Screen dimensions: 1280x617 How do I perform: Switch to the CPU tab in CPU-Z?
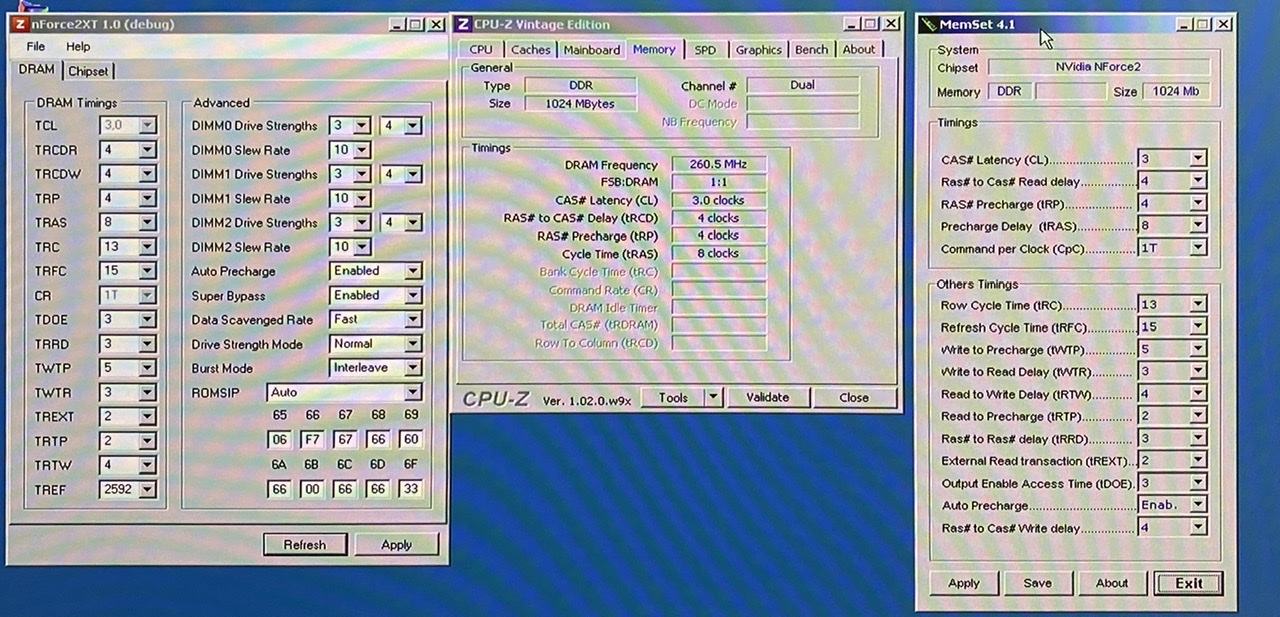(481, 49)
